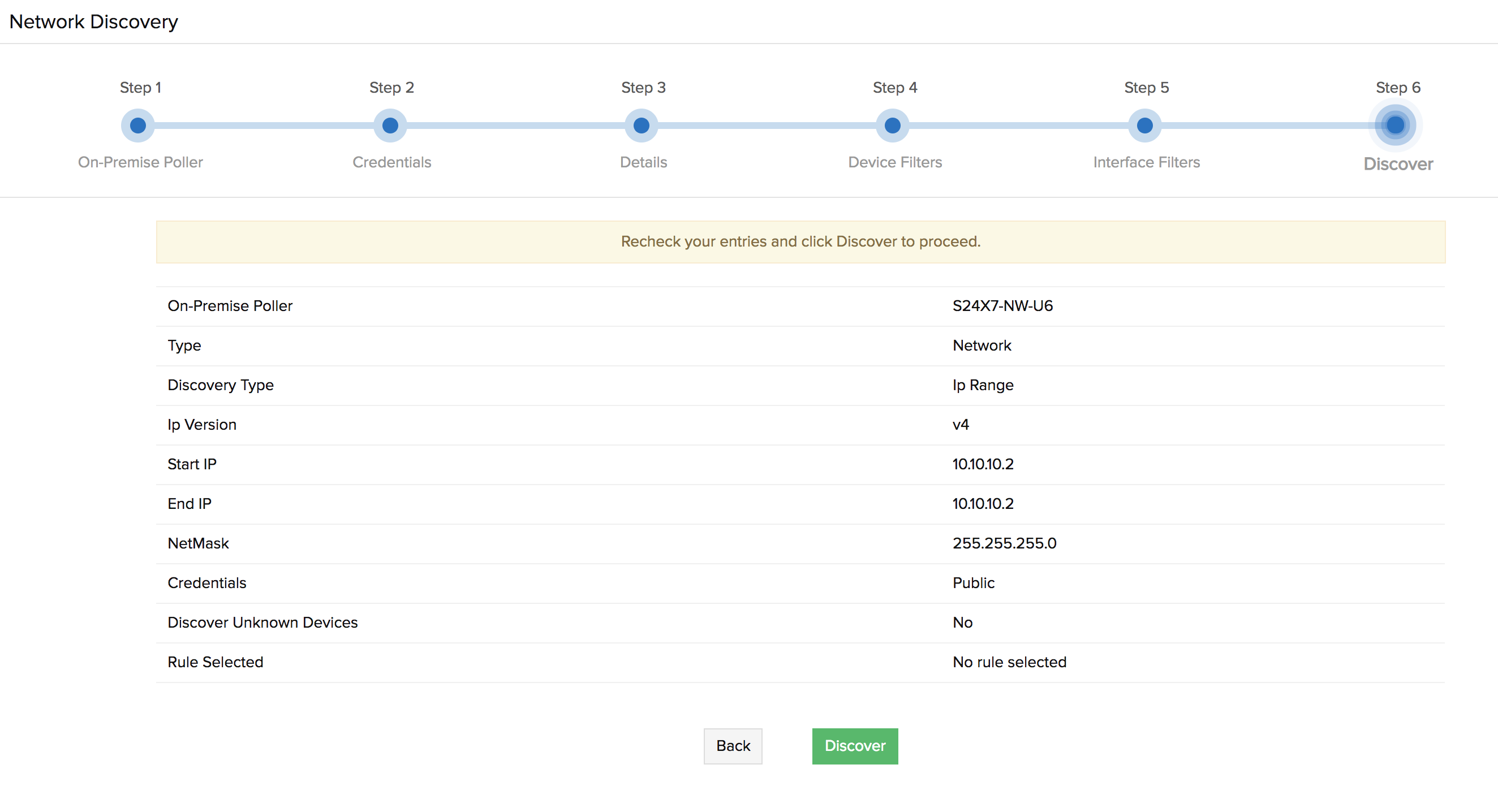
Task: Click the No rule selected value
Action: tap(1008, 662)
